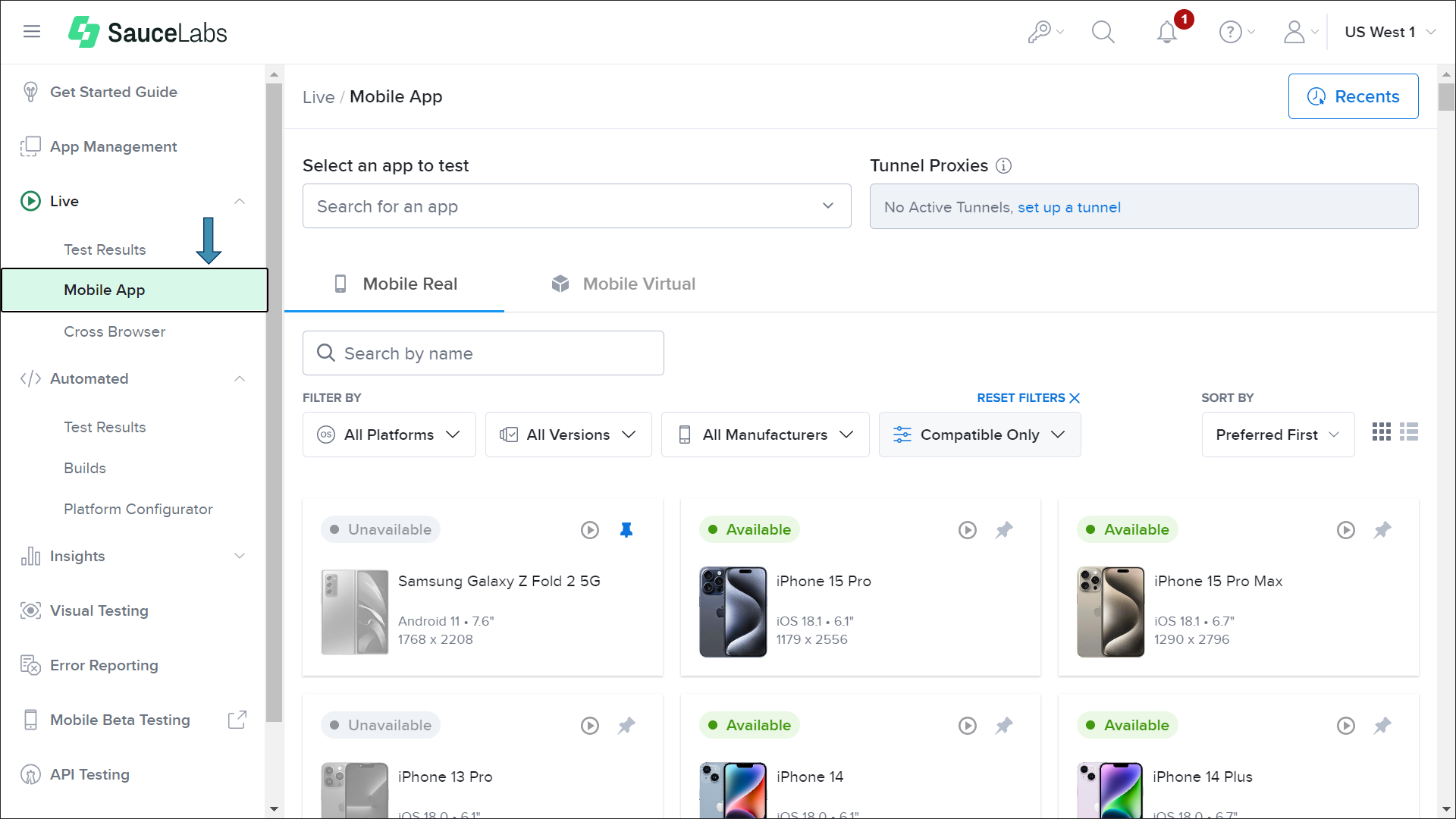This screenshot has width=1456, height=819.
Task: Open Error Reporting
Action: coord(104,665)
